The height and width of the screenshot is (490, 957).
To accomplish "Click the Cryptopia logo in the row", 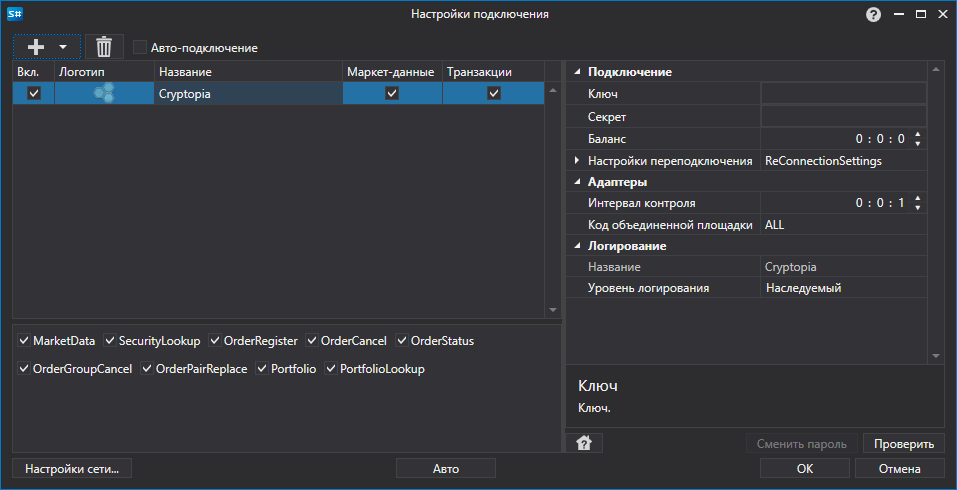I will tap(104, 94).
